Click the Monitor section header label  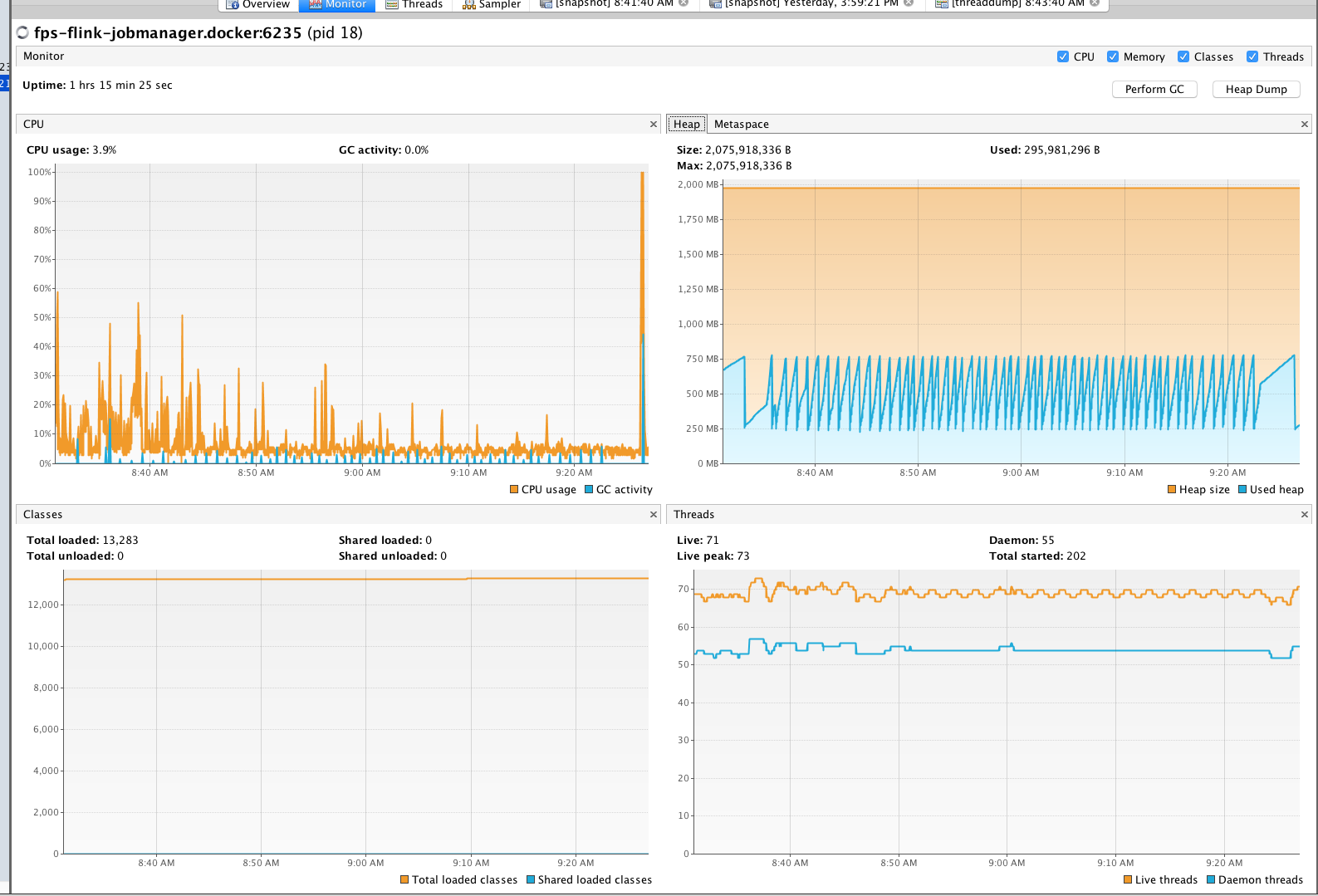click(x=43, y=56)
